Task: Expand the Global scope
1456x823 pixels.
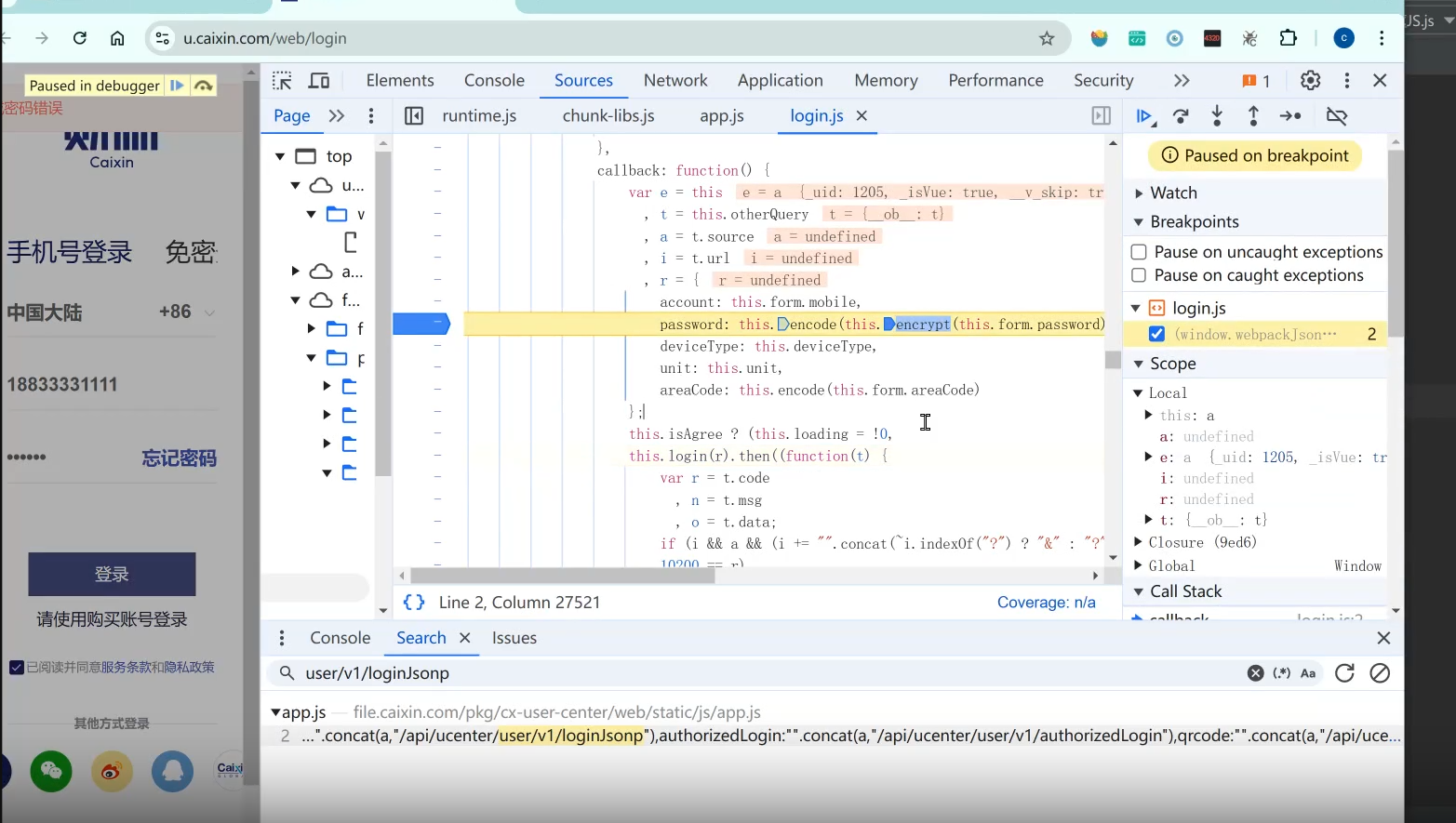Action: coord(1139,565)
